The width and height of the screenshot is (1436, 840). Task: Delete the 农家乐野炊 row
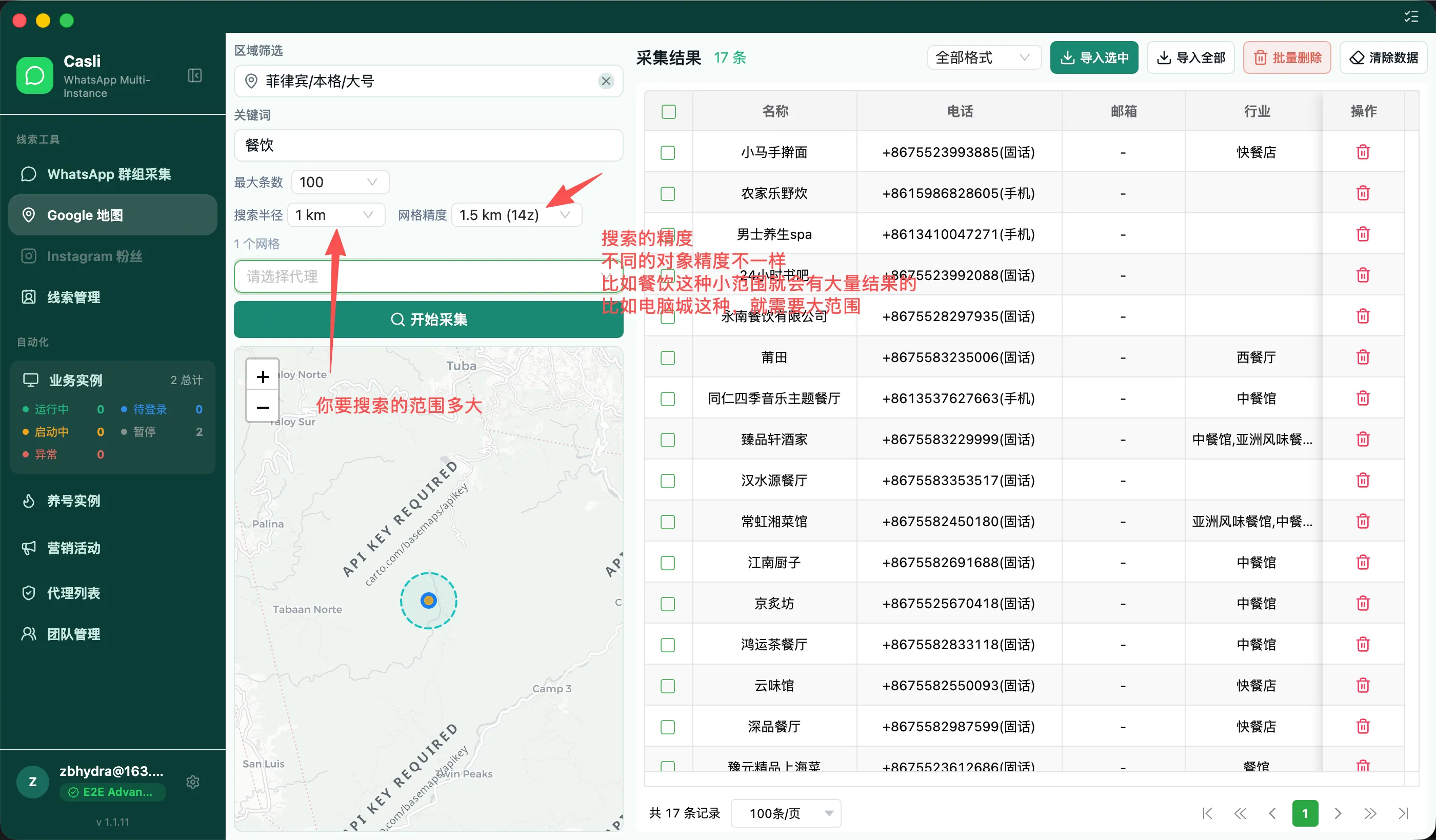coord(1363,193)
